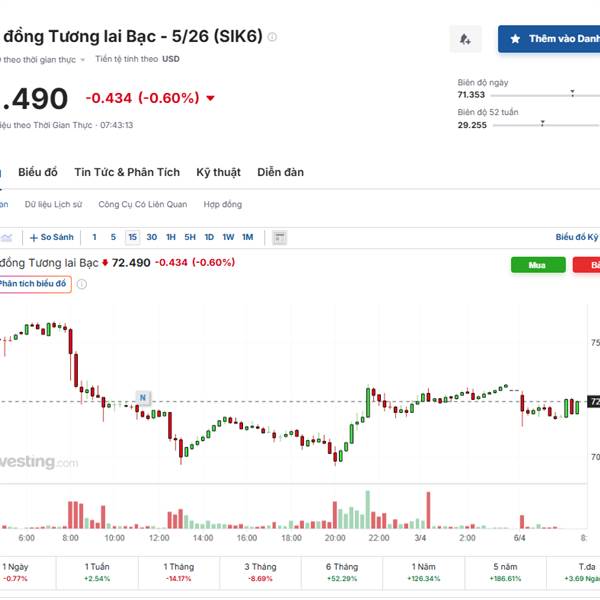Click the So Sánh compare button
Image resolution: width=600 pixels, height=600 pixels.
(x=52, y=237)
